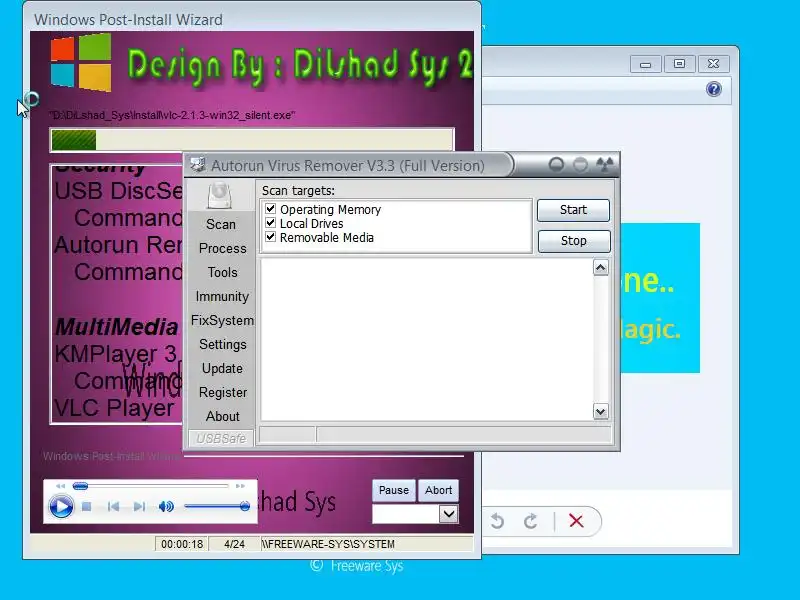This screenshot has width=800, height=600.
Task: Click the media player seek bar handle
Action: click(x=80, y=486)
